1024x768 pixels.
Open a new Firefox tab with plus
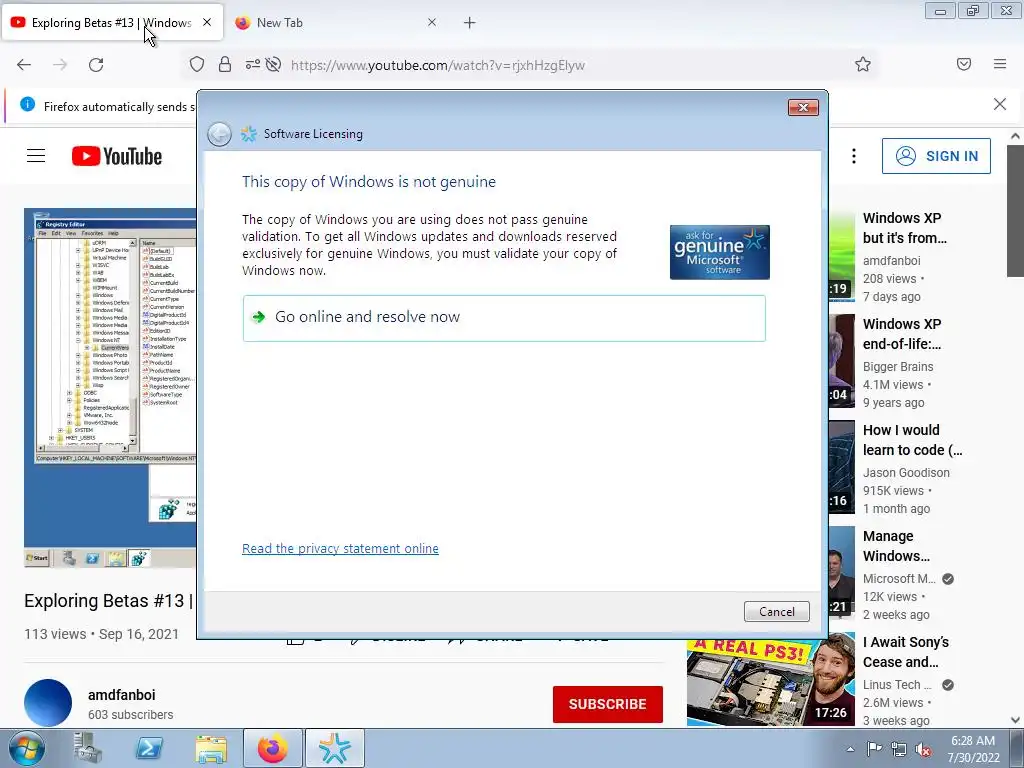pos(470,23)
